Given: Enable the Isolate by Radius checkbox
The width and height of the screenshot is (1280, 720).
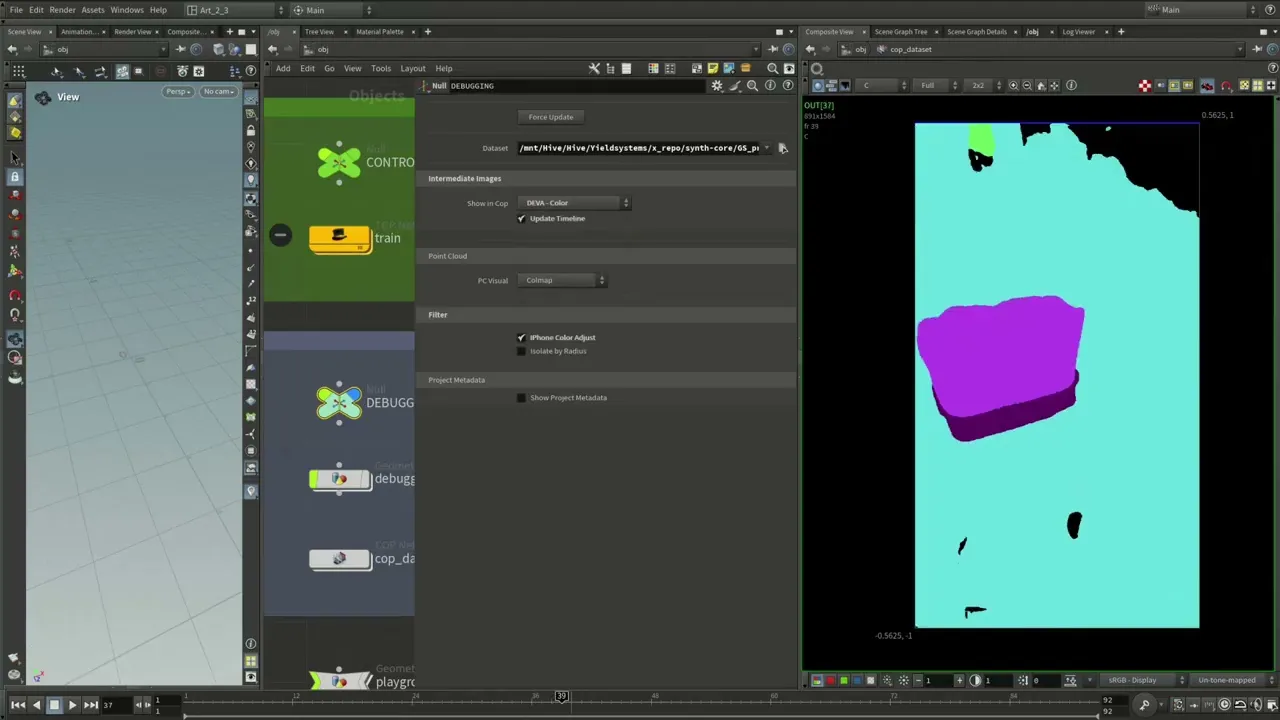Looking at the screenshot, I should [x=521, y=351].
